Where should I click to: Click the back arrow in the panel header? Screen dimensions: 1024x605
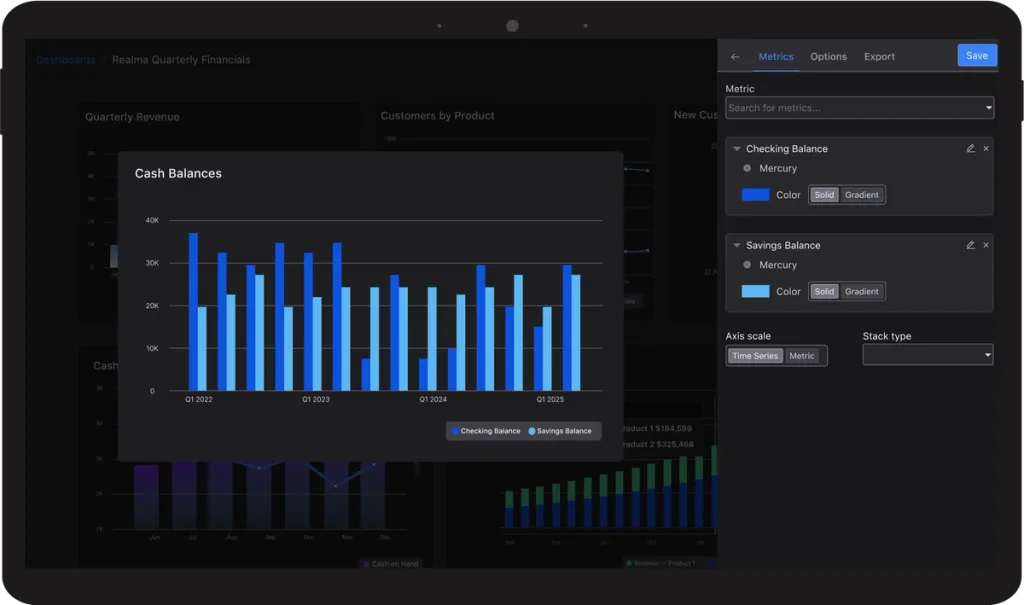(x=735, y=57)
